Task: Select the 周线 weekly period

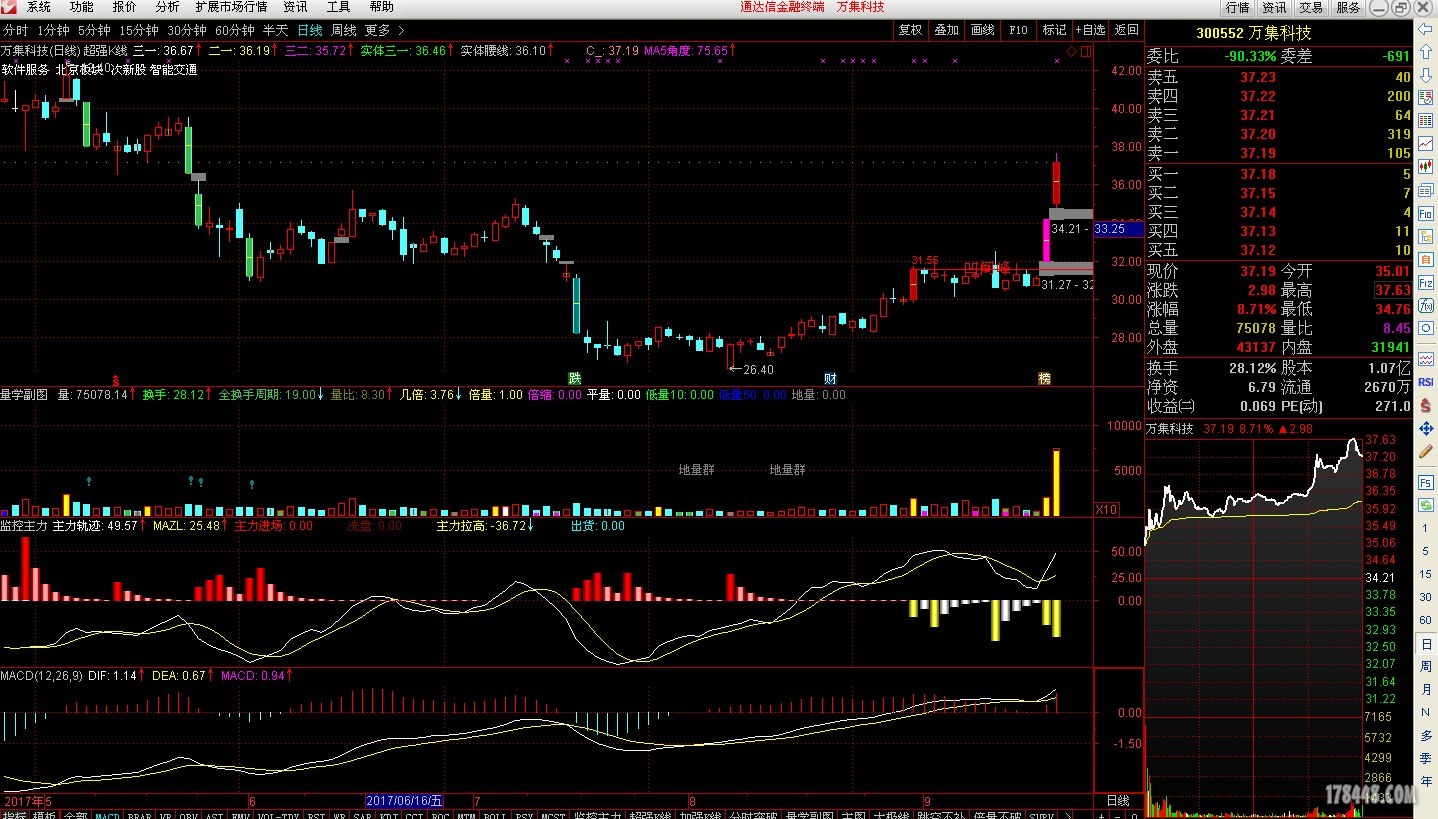Action: (x=343, y=30)
